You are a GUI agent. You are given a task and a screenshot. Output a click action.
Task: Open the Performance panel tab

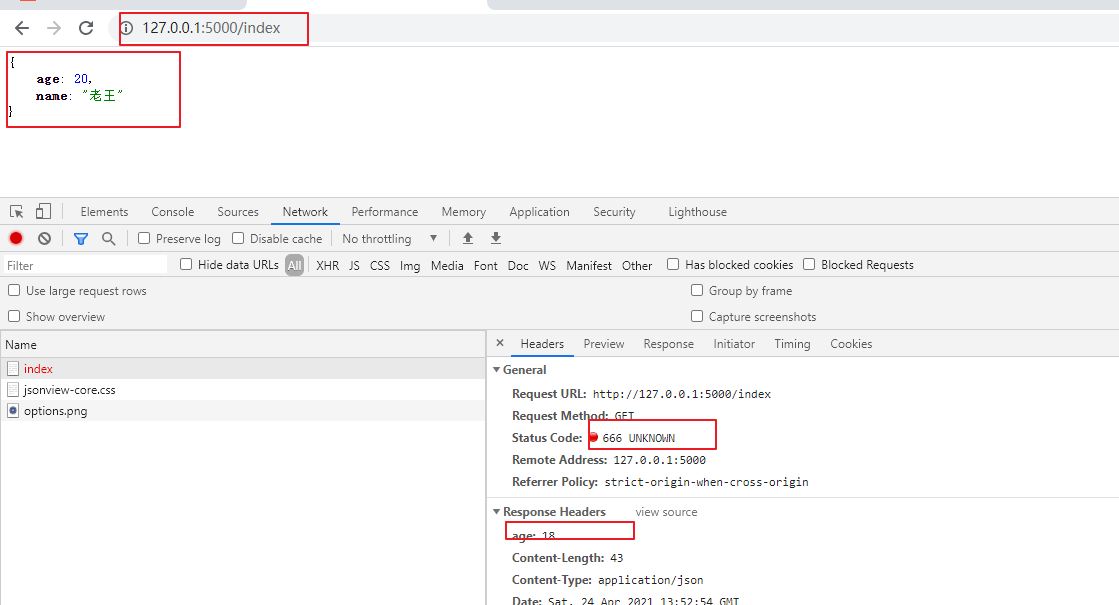click(x=385, y=212)
